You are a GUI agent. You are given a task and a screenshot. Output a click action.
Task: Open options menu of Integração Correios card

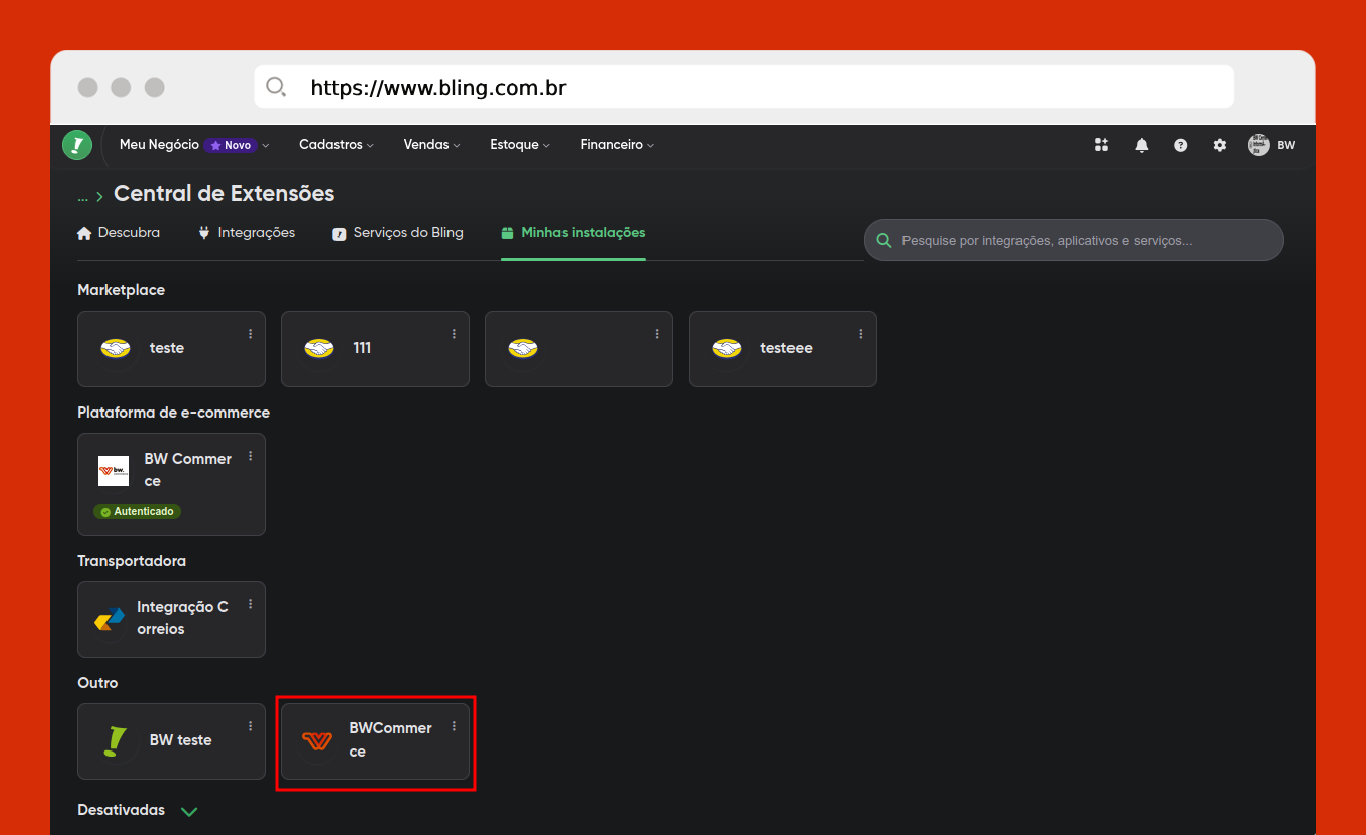250,604
